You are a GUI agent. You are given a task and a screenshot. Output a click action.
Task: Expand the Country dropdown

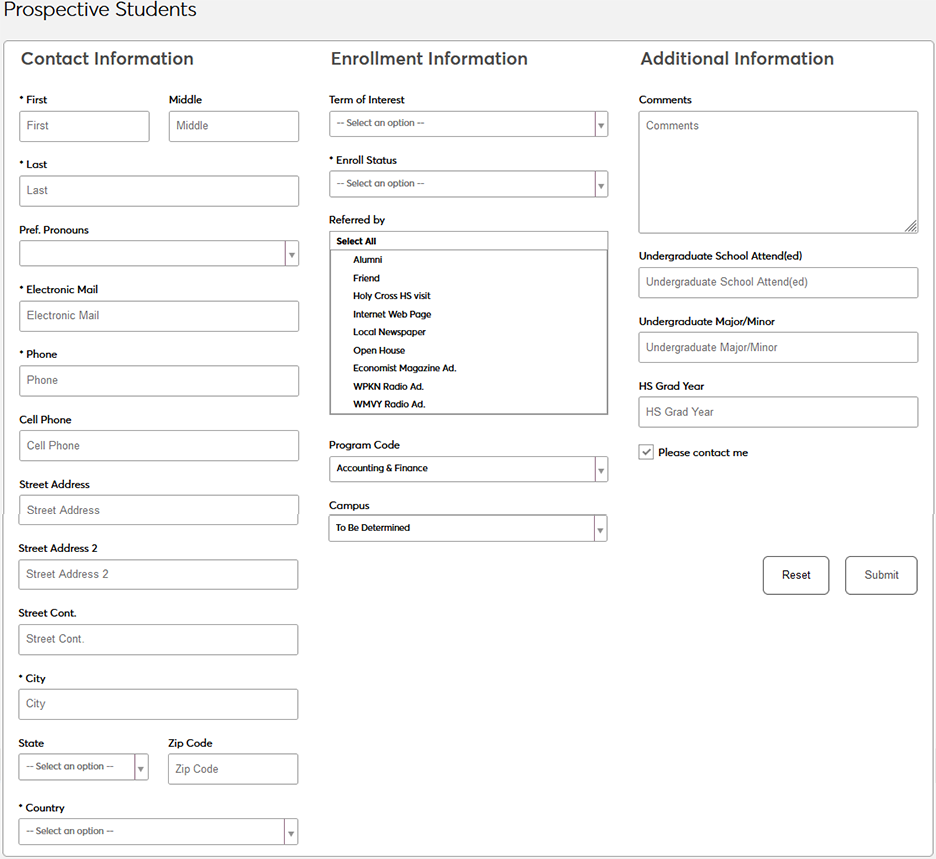(x=158, y=832)
